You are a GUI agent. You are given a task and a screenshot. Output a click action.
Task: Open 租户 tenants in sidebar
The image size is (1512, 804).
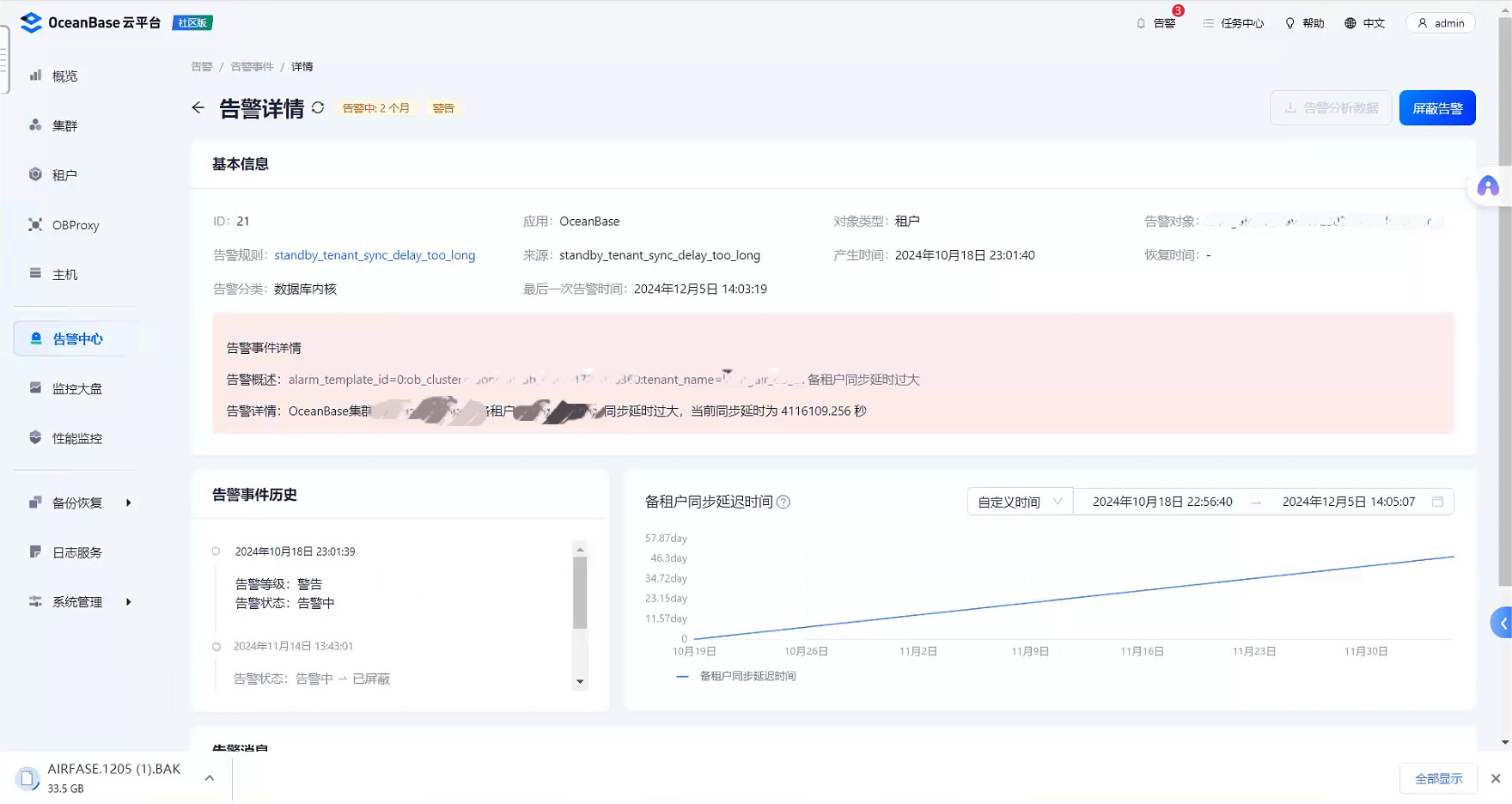point(64,175)
